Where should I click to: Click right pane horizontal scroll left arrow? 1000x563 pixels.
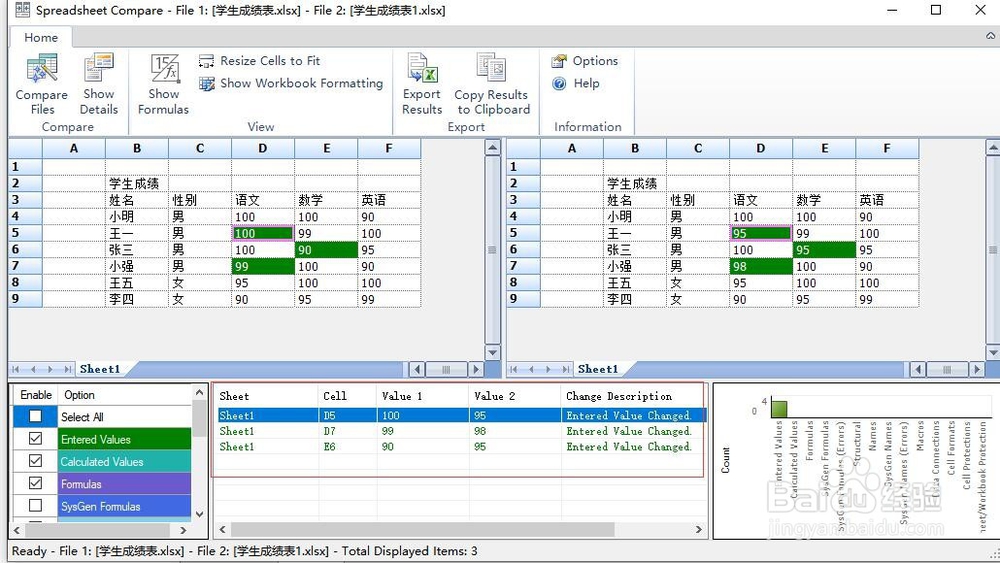tap(918, 369)
